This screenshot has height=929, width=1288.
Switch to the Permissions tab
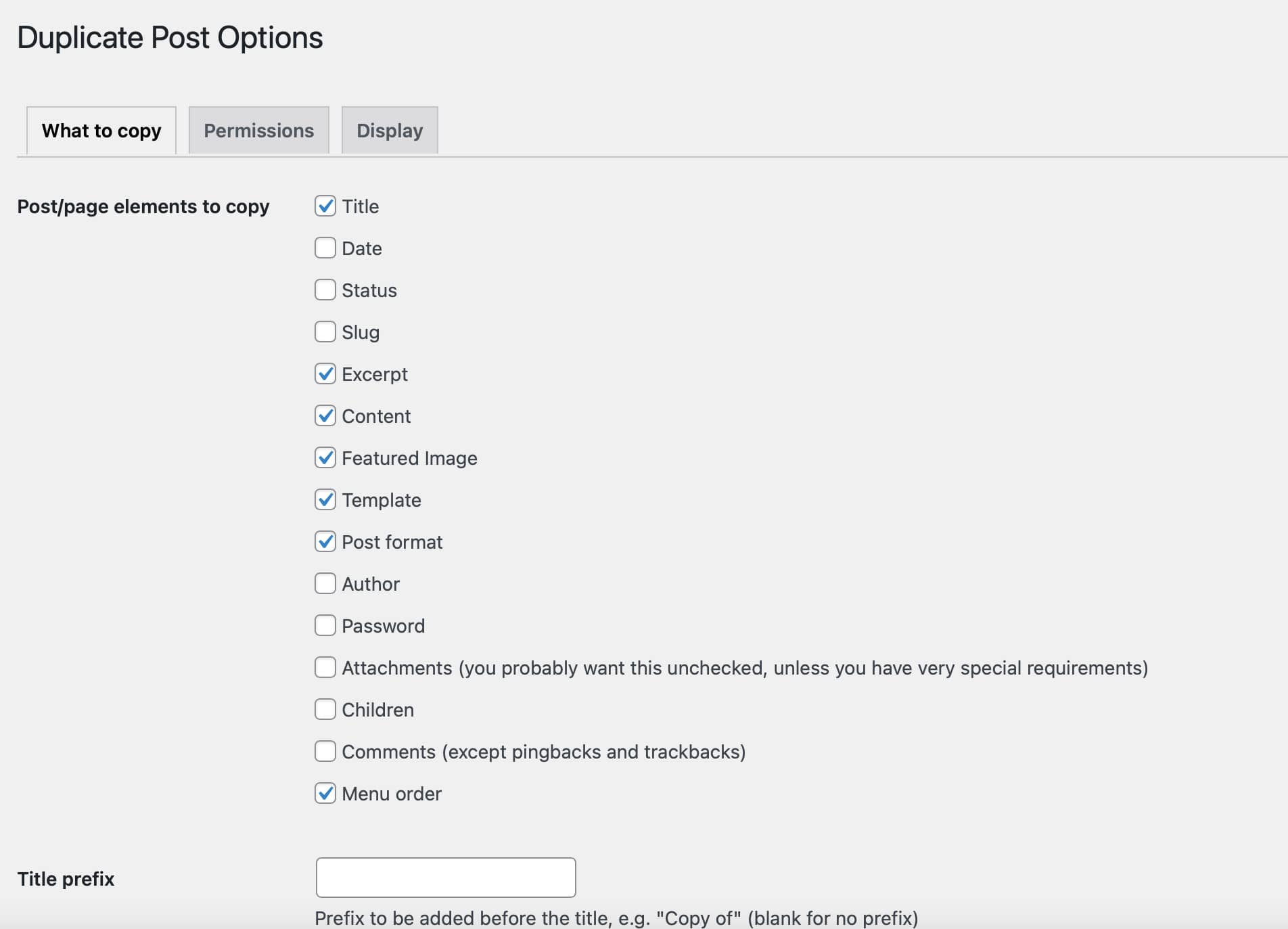pos(258,130)
